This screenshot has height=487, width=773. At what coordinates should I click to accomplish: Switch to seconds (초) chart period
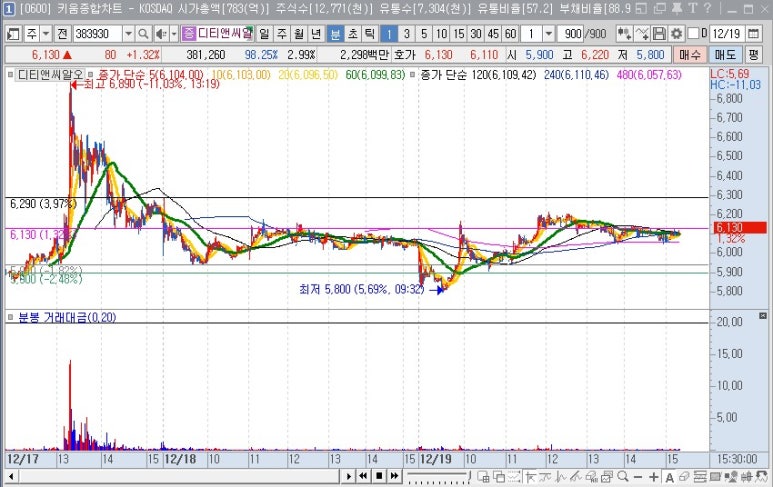click(352, 34)
